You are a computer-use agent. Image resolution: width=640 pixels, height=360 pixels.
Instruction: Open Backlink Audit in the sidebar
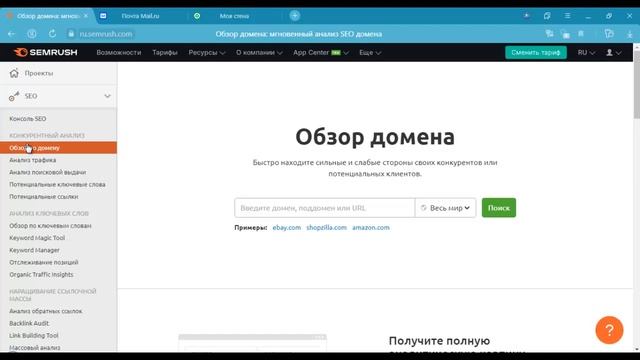click(x=29, y=323)
